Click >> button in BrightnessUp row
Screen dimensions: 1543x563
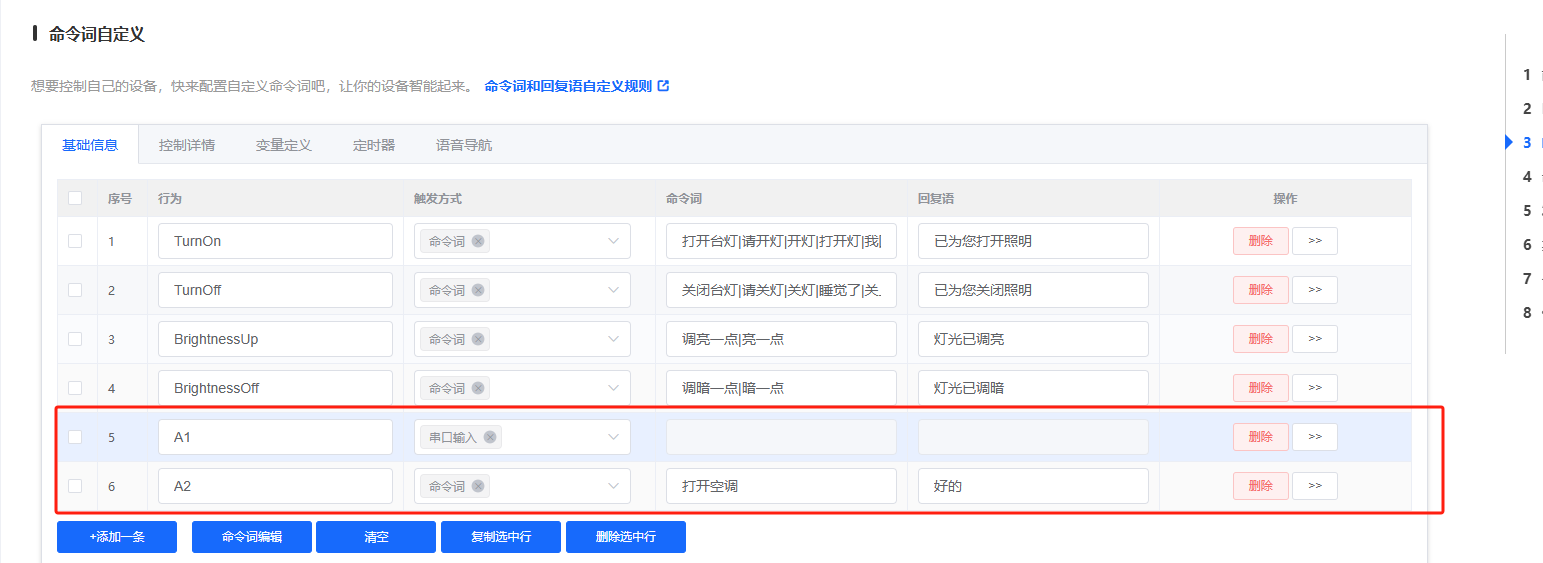(x=1315, y=339)
